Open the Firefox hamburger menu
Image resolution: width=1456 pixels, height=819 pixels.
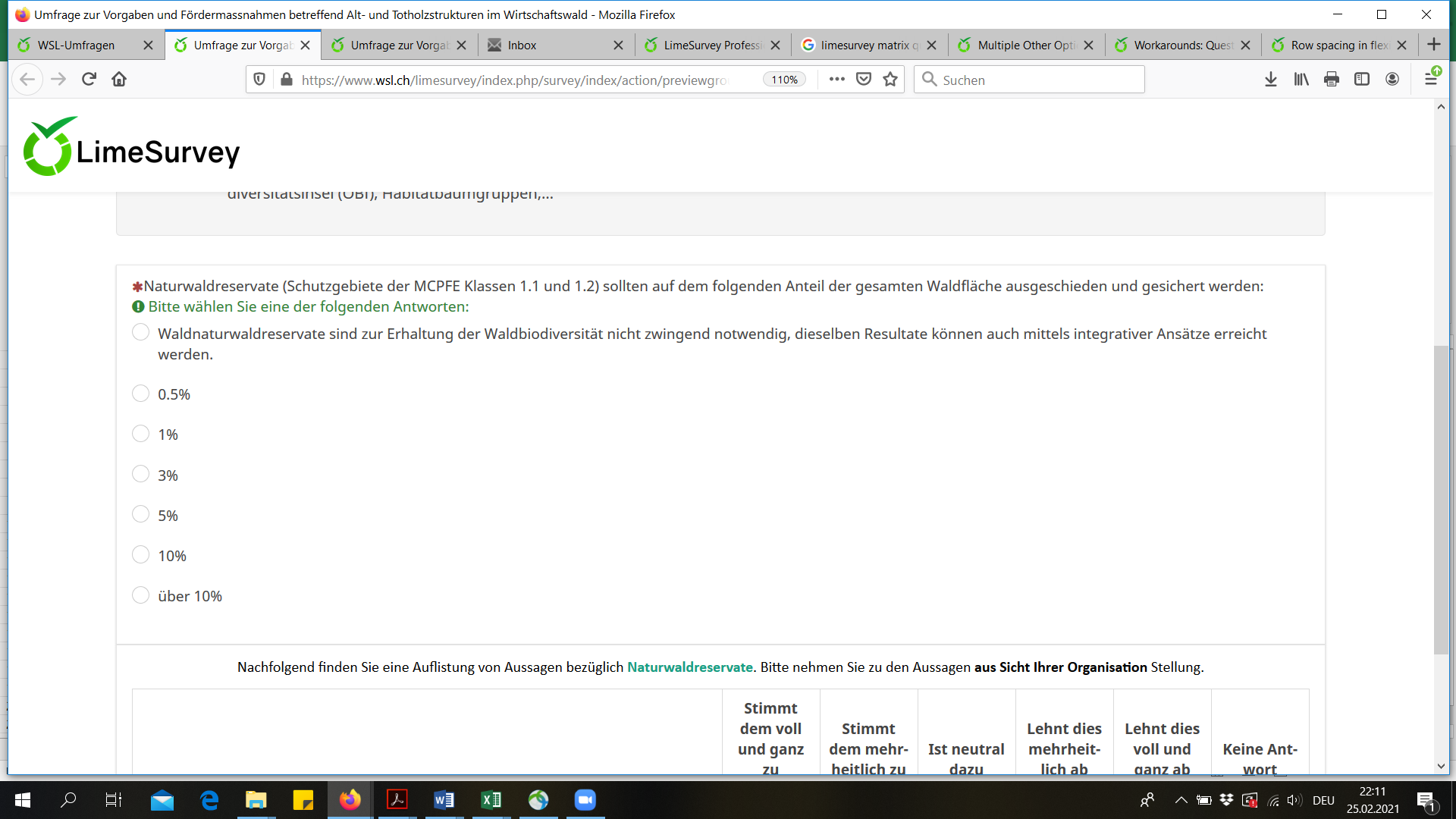click(x=1431, y=80)
